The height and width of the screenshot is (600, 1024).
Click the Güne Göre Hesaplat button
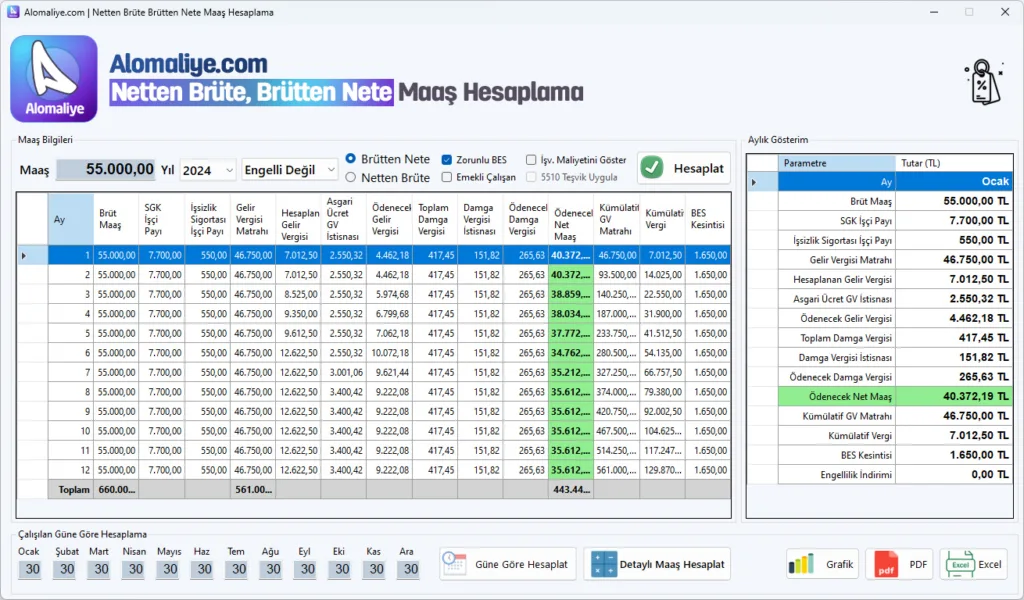pyautogui.click(x=507, y=564)
